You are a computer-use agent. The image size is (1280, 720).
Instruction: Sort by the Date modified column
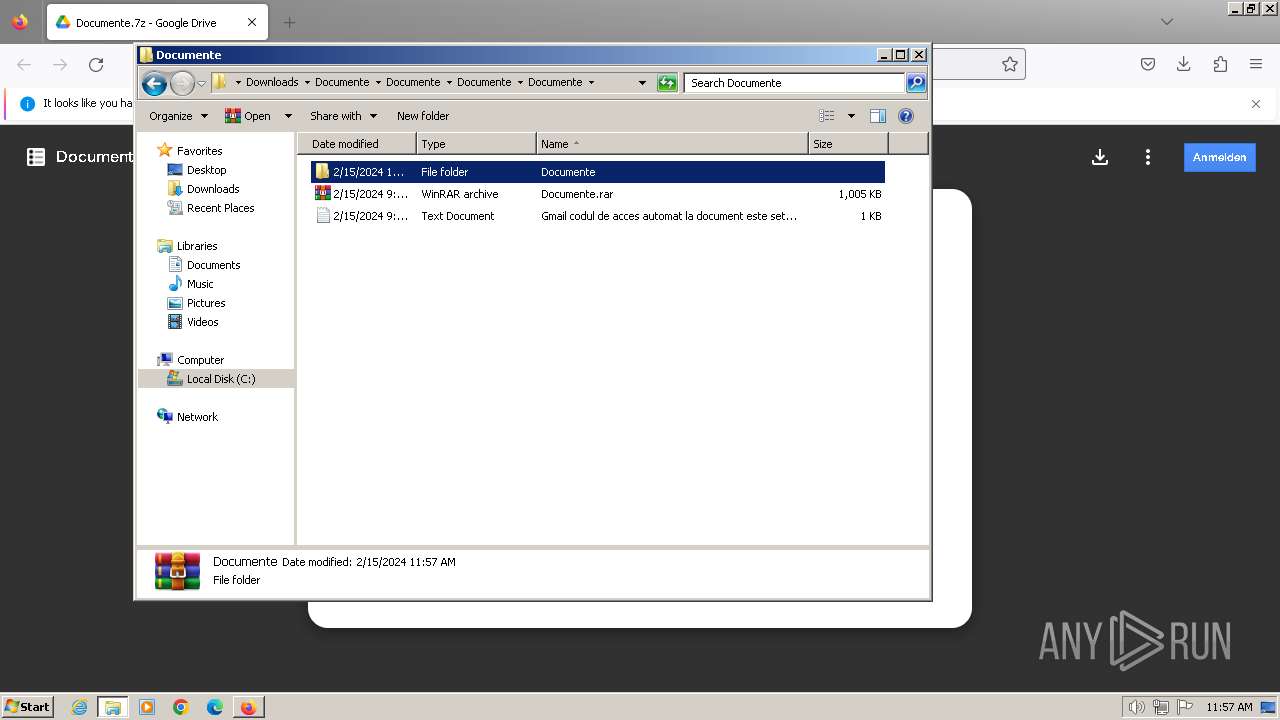click(x=357, y=144)
